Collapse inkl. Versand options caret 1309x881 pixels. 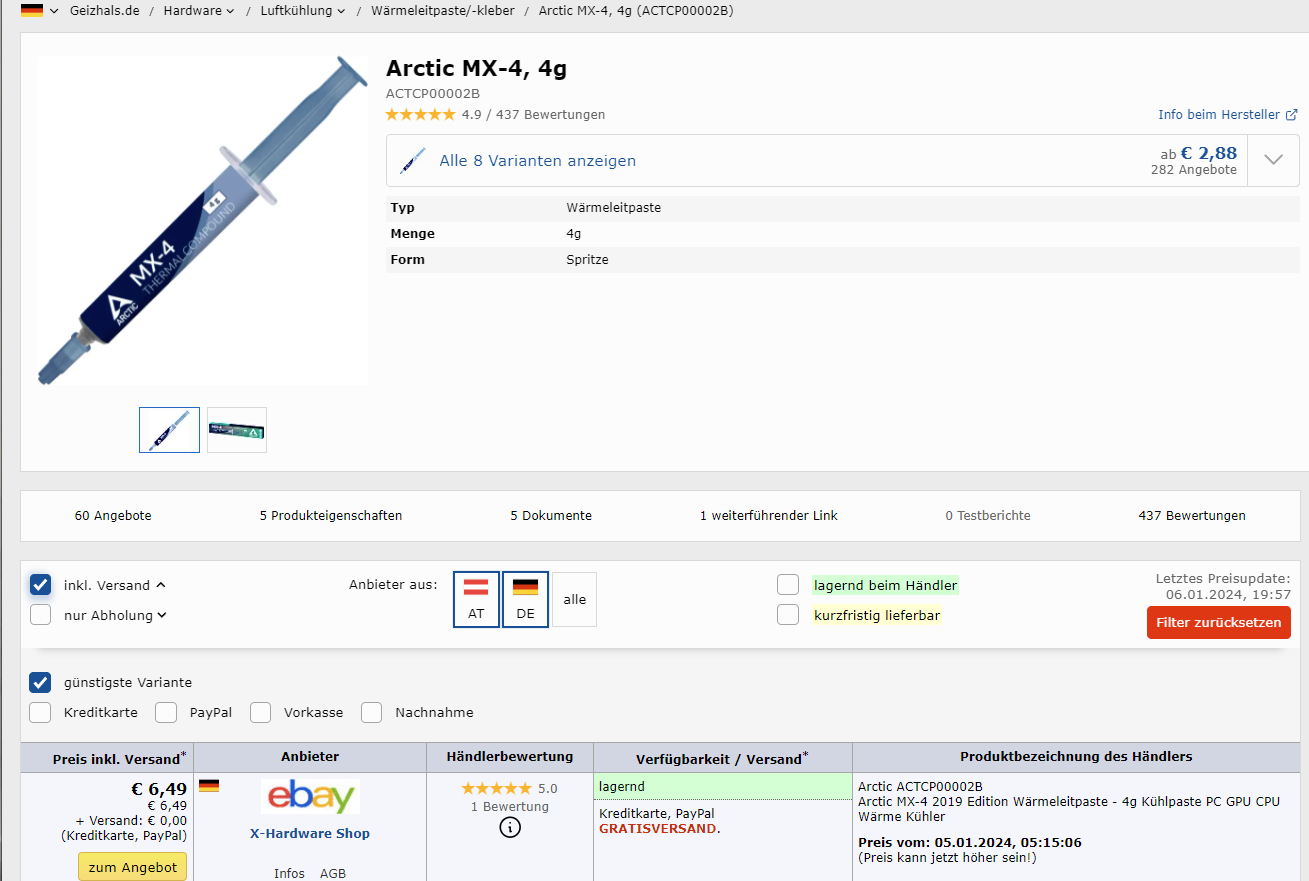click(161, 585)
